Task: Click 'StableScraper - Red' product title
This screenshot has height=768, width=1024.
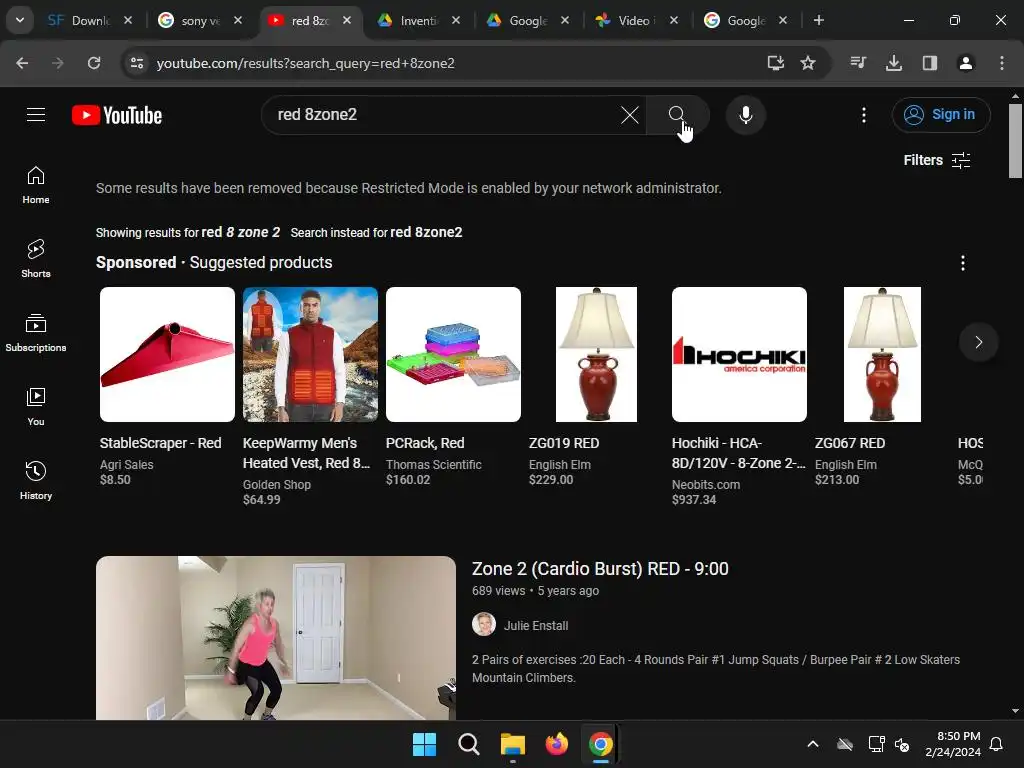Action: coord(161,443)
